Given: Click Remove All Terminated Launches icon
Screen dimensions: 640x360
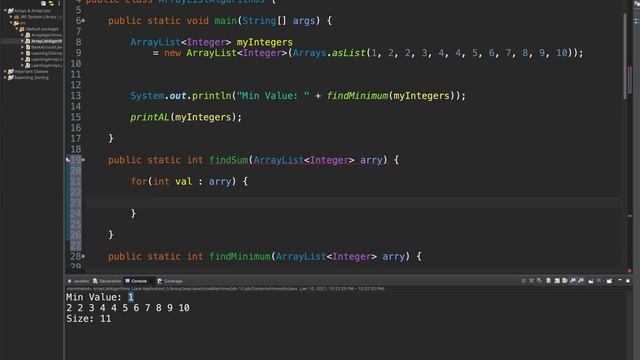Looking at the screenshot, I should 539,281.
